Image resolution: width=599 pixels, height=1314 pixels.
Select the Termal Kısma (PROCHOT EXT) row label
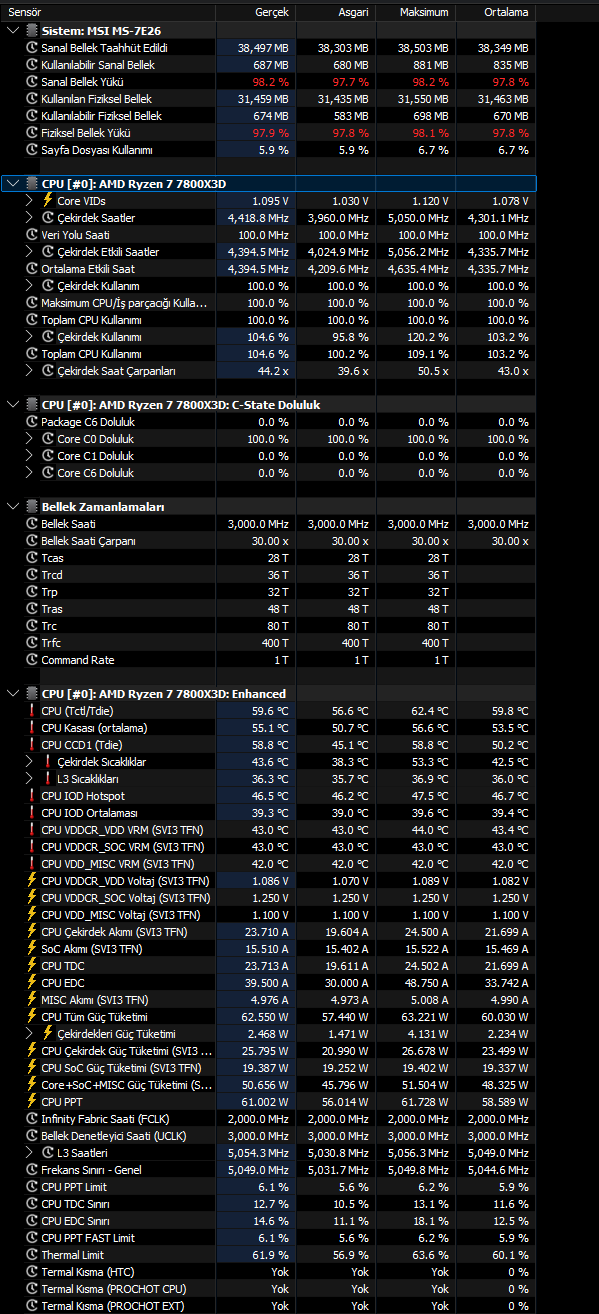pyautogui.click(x=113, y=1306)
